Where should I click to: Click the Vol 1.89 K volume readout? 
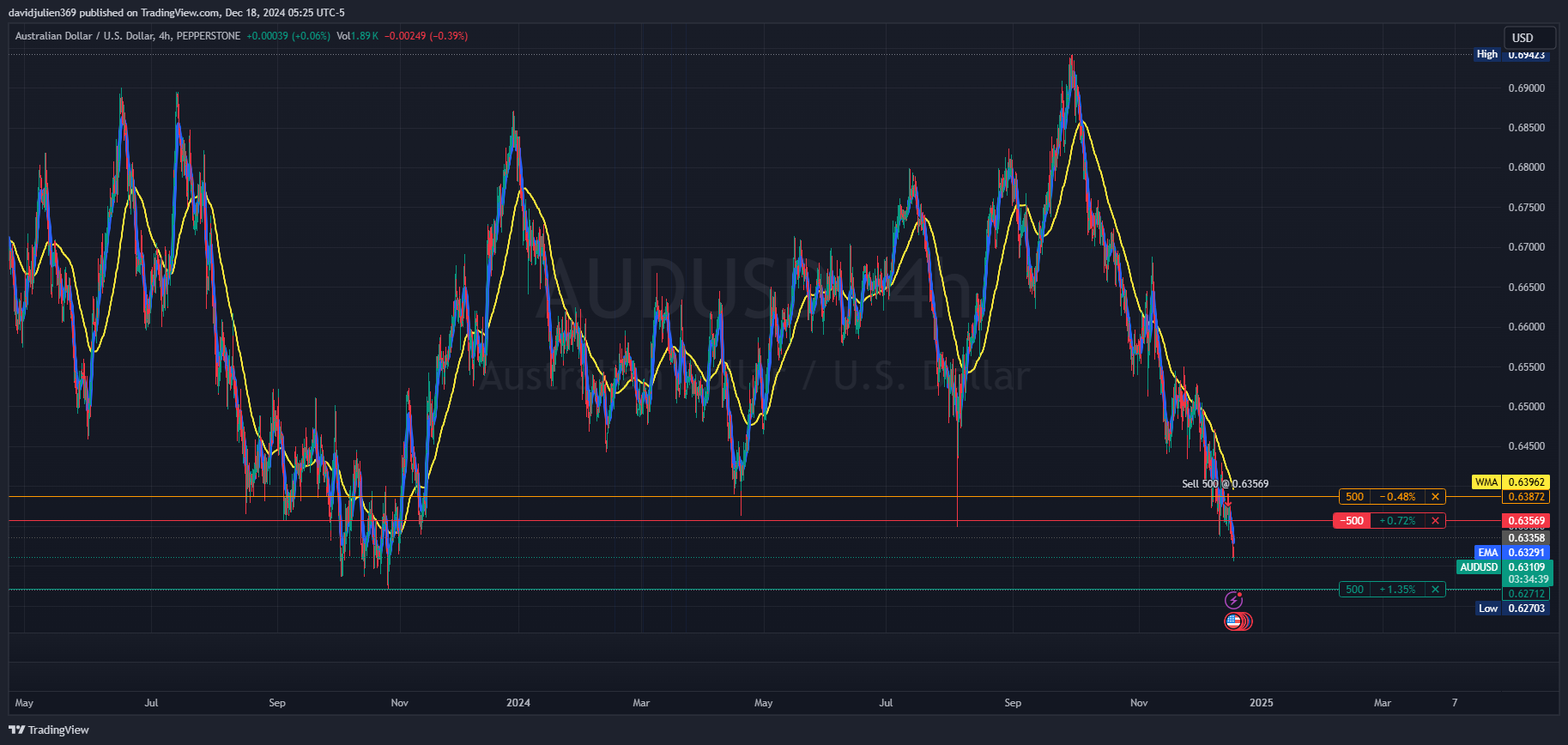pos(357,36)
